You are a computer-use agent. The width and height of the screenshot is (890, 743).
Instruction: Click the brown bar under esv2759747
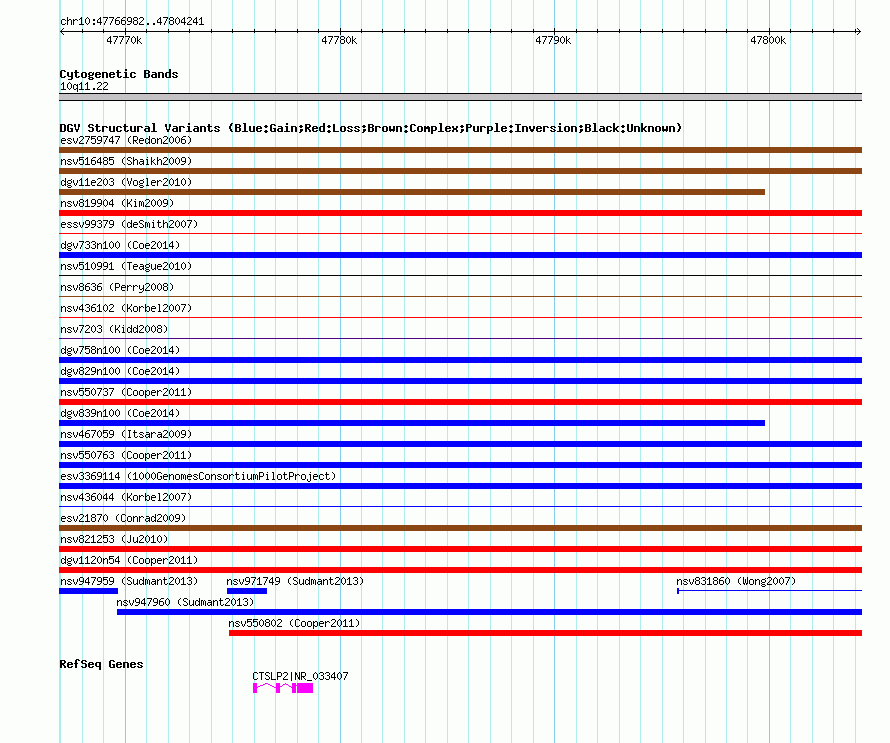point(460,150)
